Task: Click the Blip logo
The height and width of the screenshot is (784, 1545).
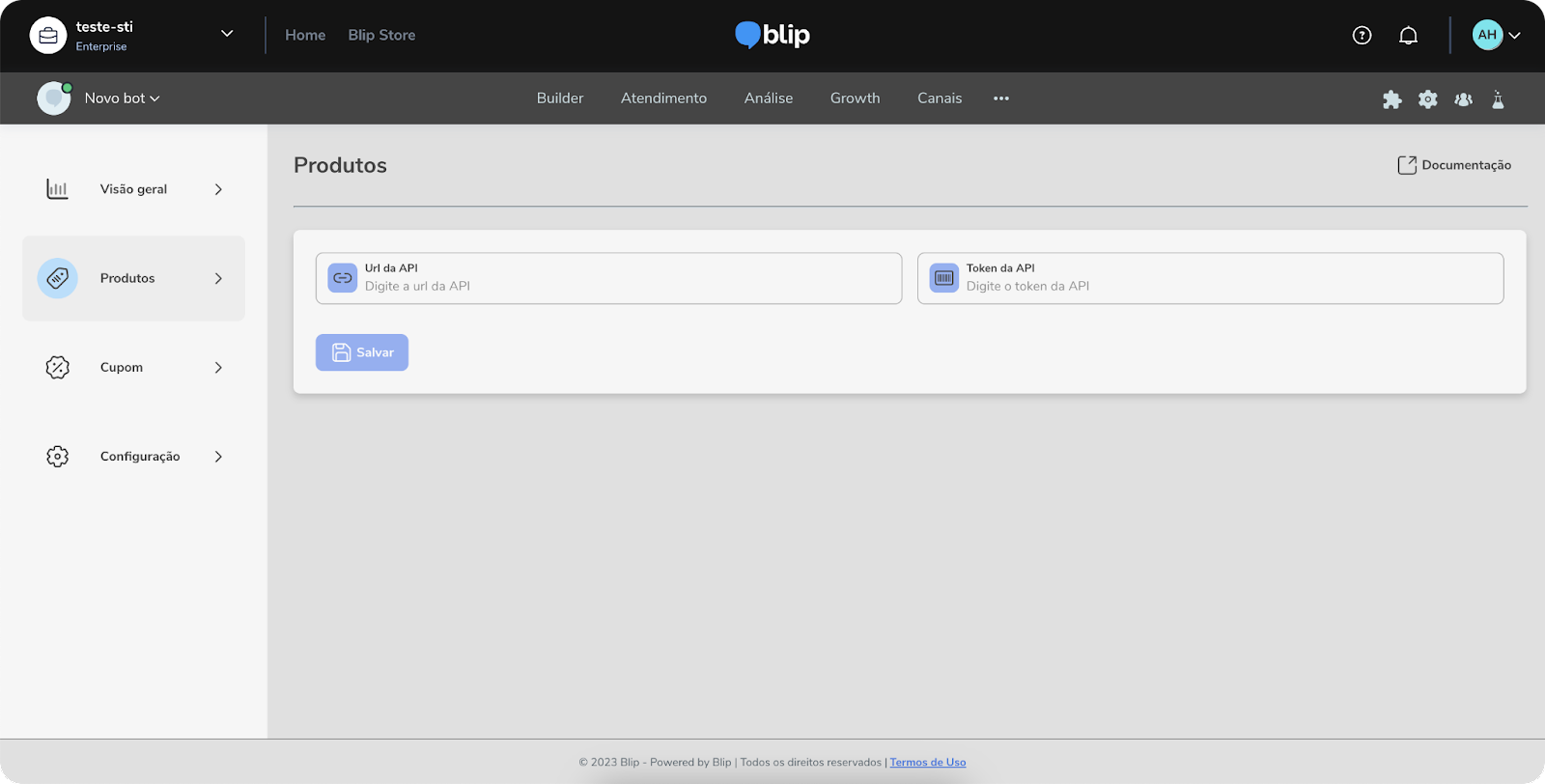Action: [x=772, y=36]
